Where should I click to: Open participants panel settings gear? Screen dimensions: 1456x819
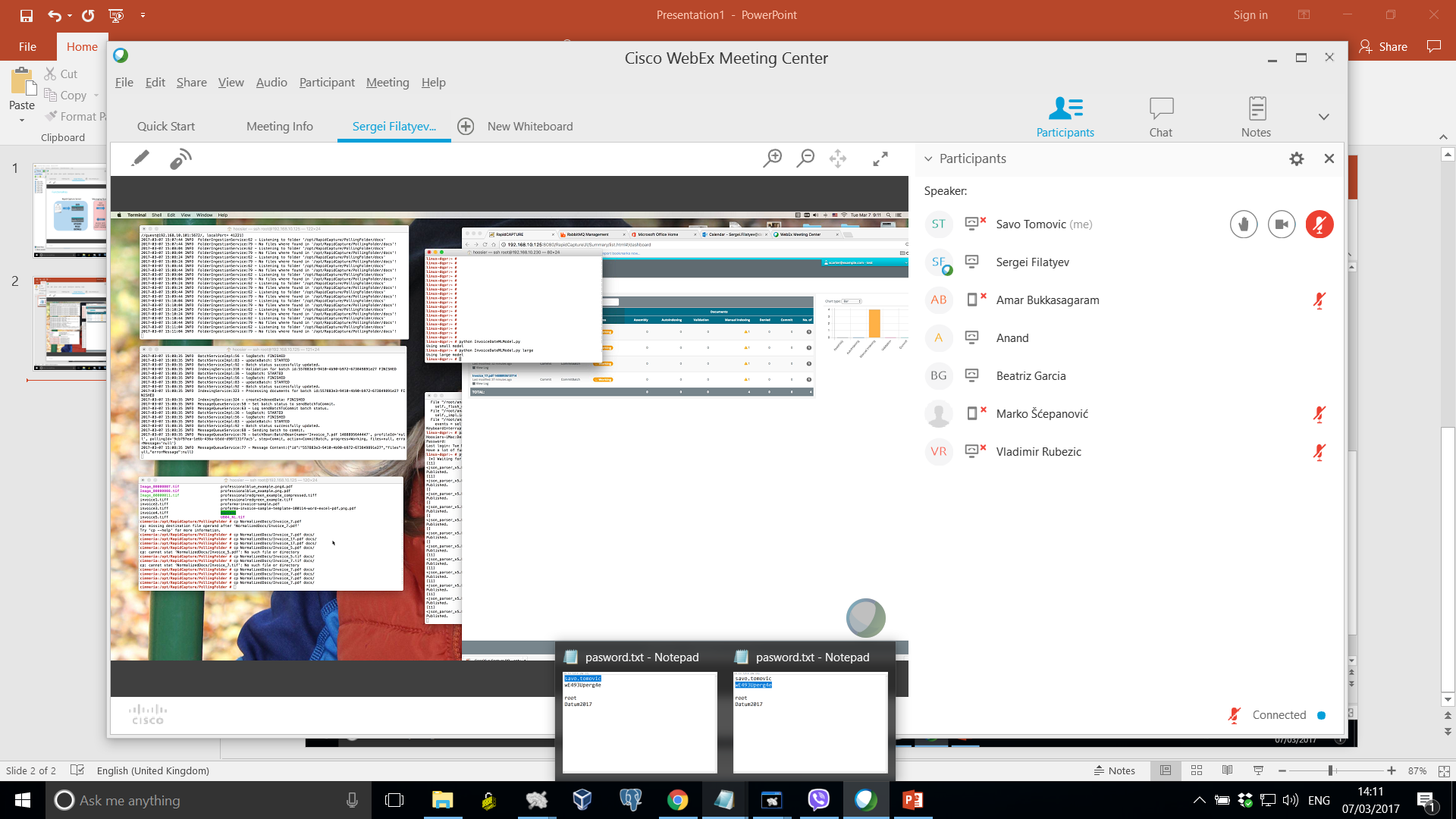pos(1297,158)
